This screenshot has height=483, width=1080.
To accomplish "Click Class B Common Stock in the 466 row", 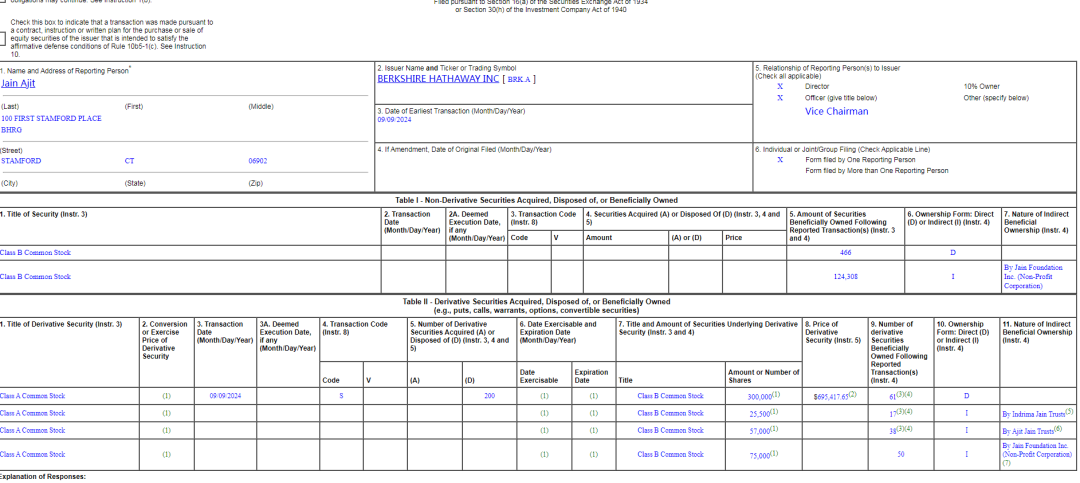I will point(35,253).
